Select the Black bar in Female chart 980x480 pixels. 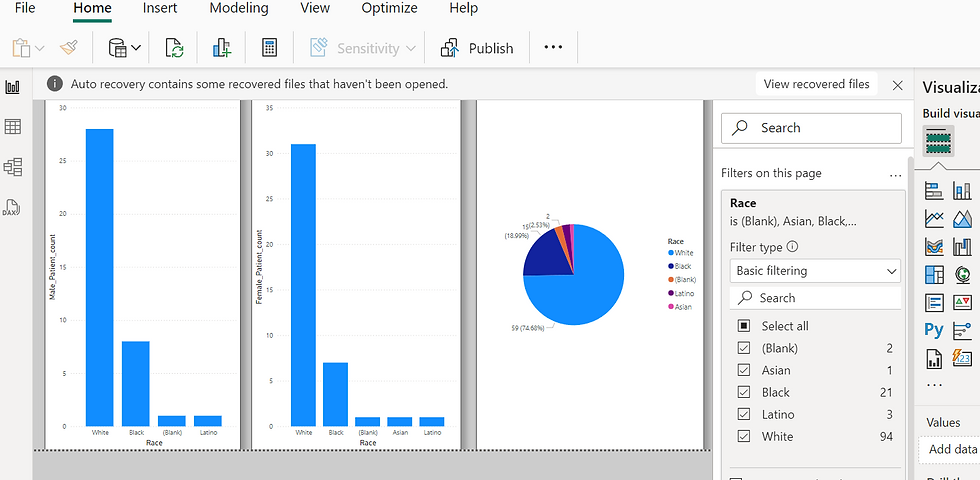[x=336, y=394]
